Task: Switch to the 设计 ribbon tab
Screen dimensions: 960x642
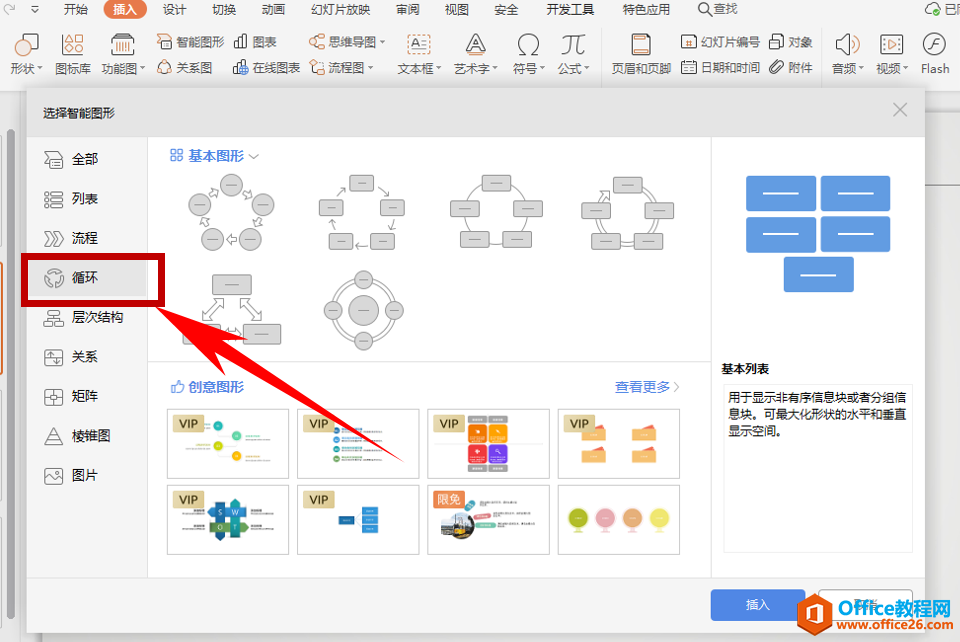Action: (x=174, y=9)
